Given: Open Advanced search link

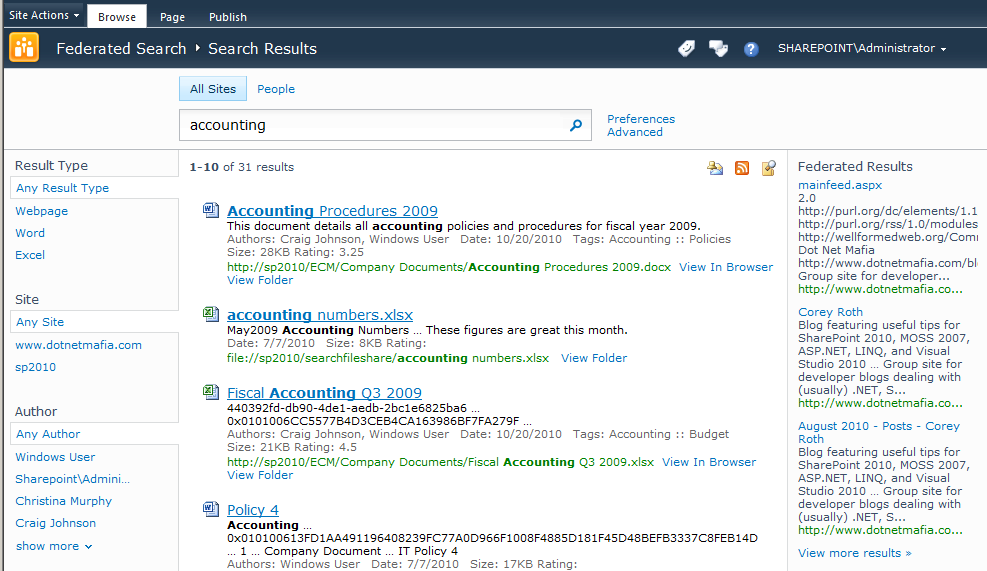Looking at the screenshot, I should [634, 132].
